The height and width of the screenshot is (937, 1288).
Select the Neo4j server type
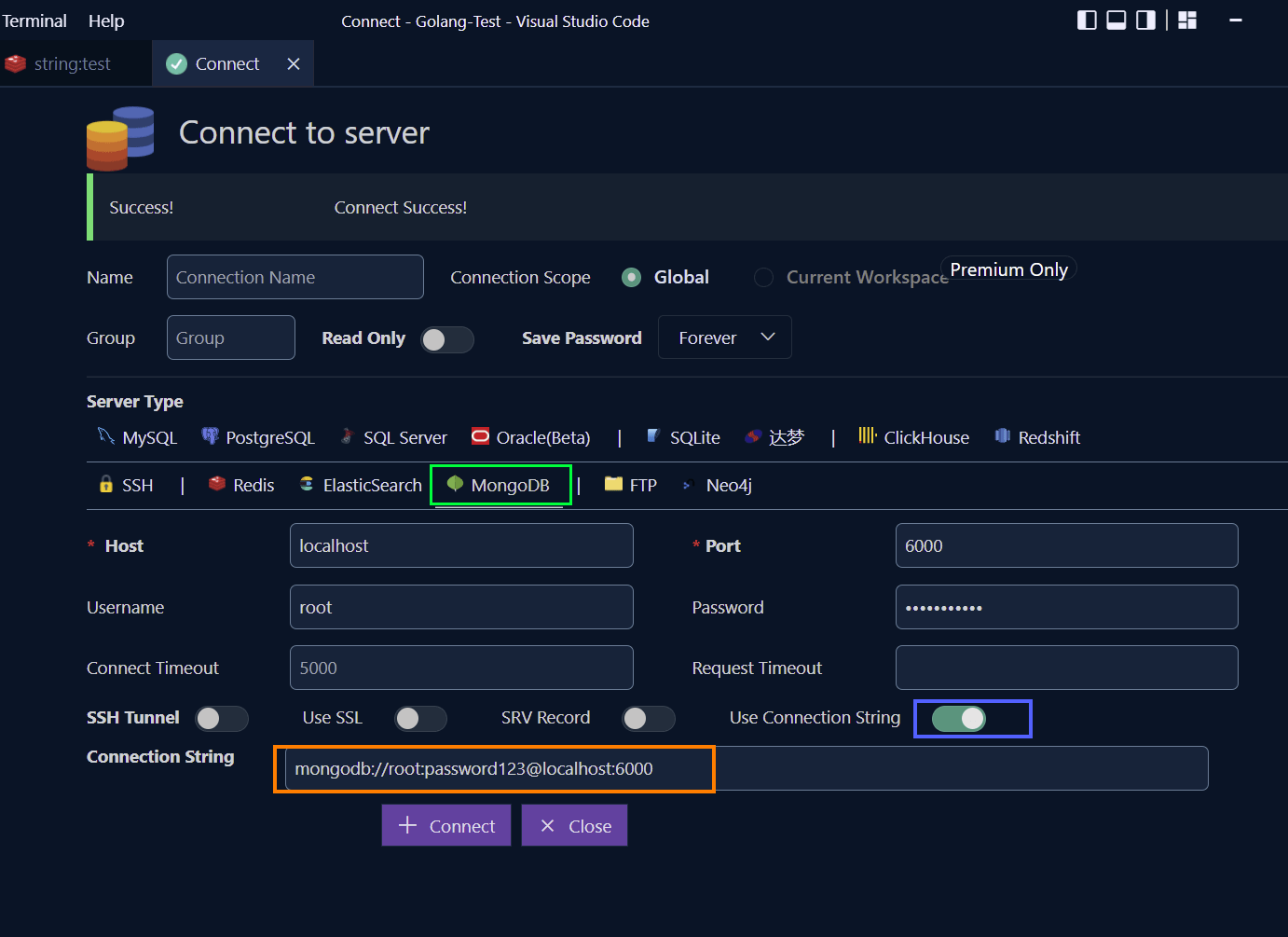728,485
